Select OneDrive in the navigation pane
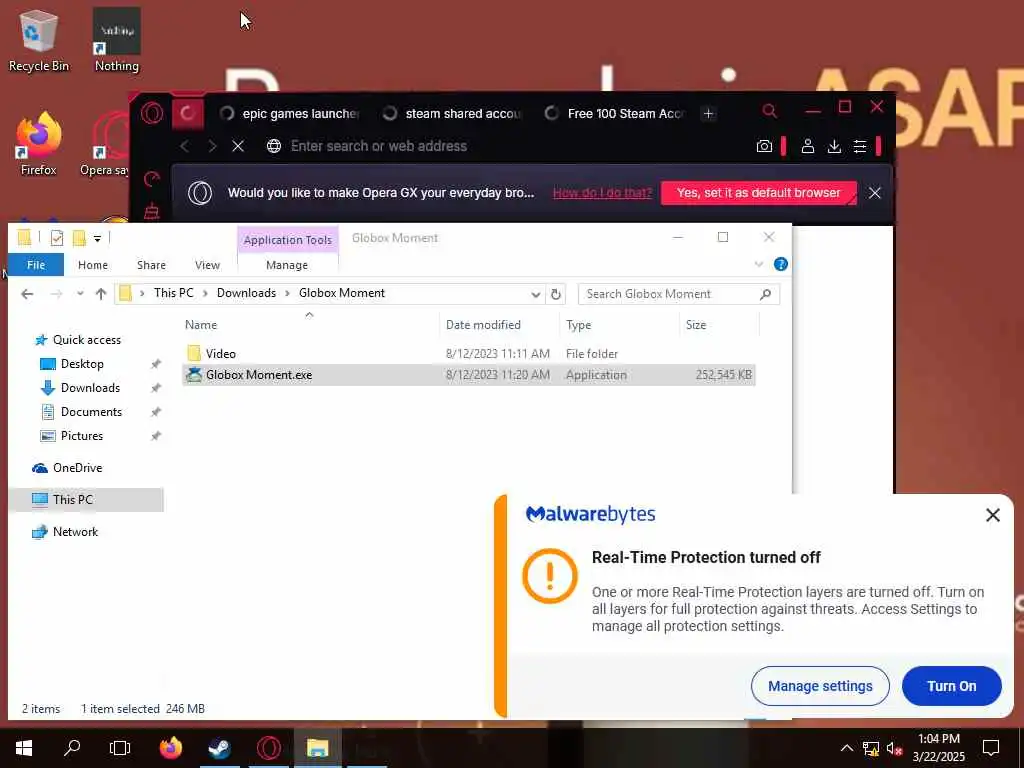The image size is (1024, 768). tap(77, 468)
